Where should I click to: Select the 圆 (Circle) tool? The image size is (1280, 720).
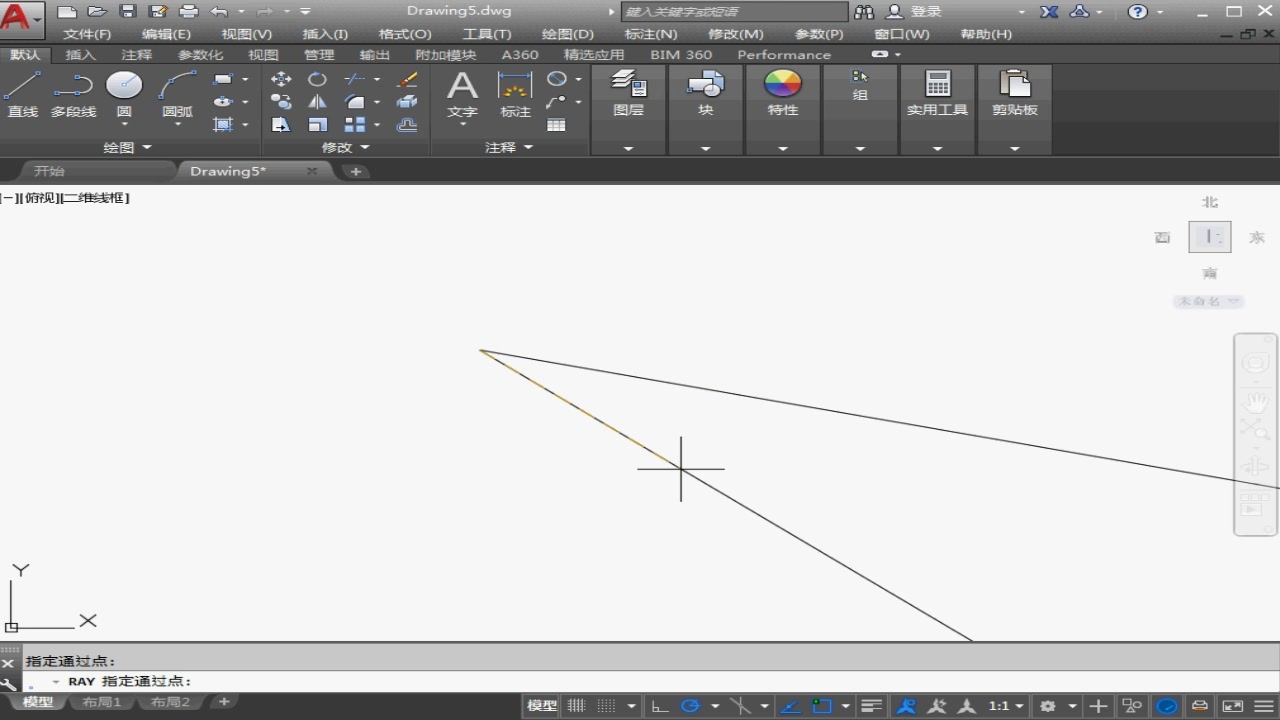tap(124, 96)
